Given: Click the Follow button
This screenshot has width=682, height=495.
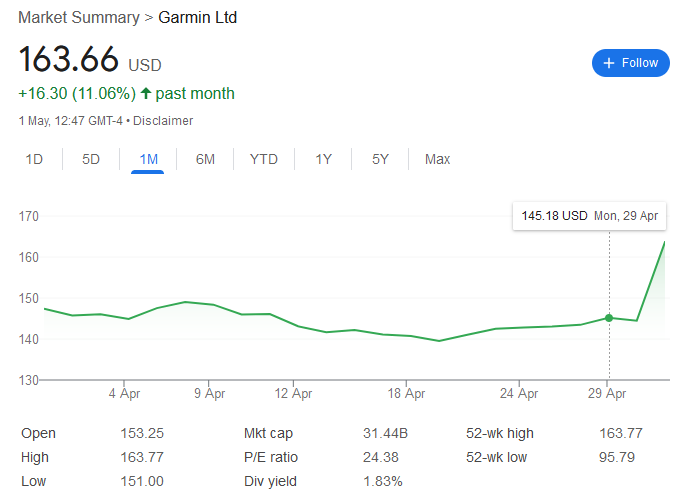Looking at the screenshot, I should (631, 63).
